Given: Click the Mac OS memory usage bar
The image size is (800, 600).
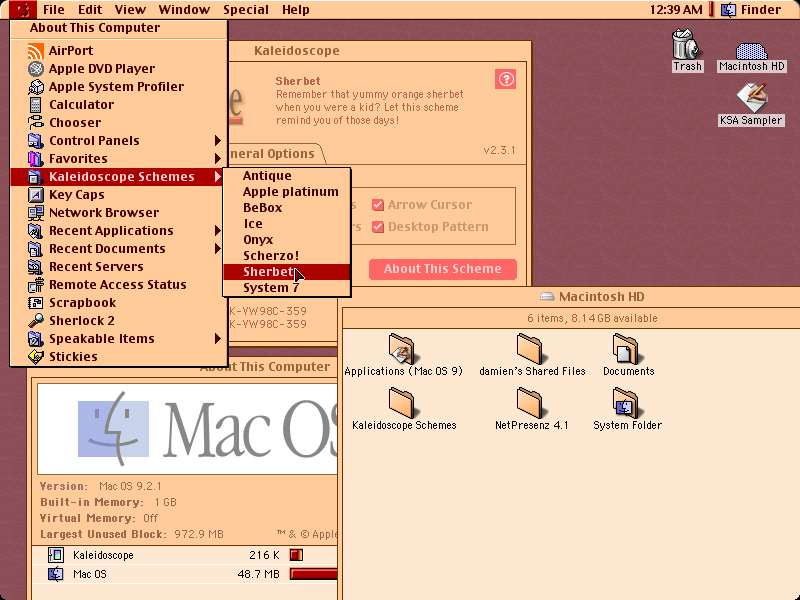Looking at the screenshot, I should 313,574.
